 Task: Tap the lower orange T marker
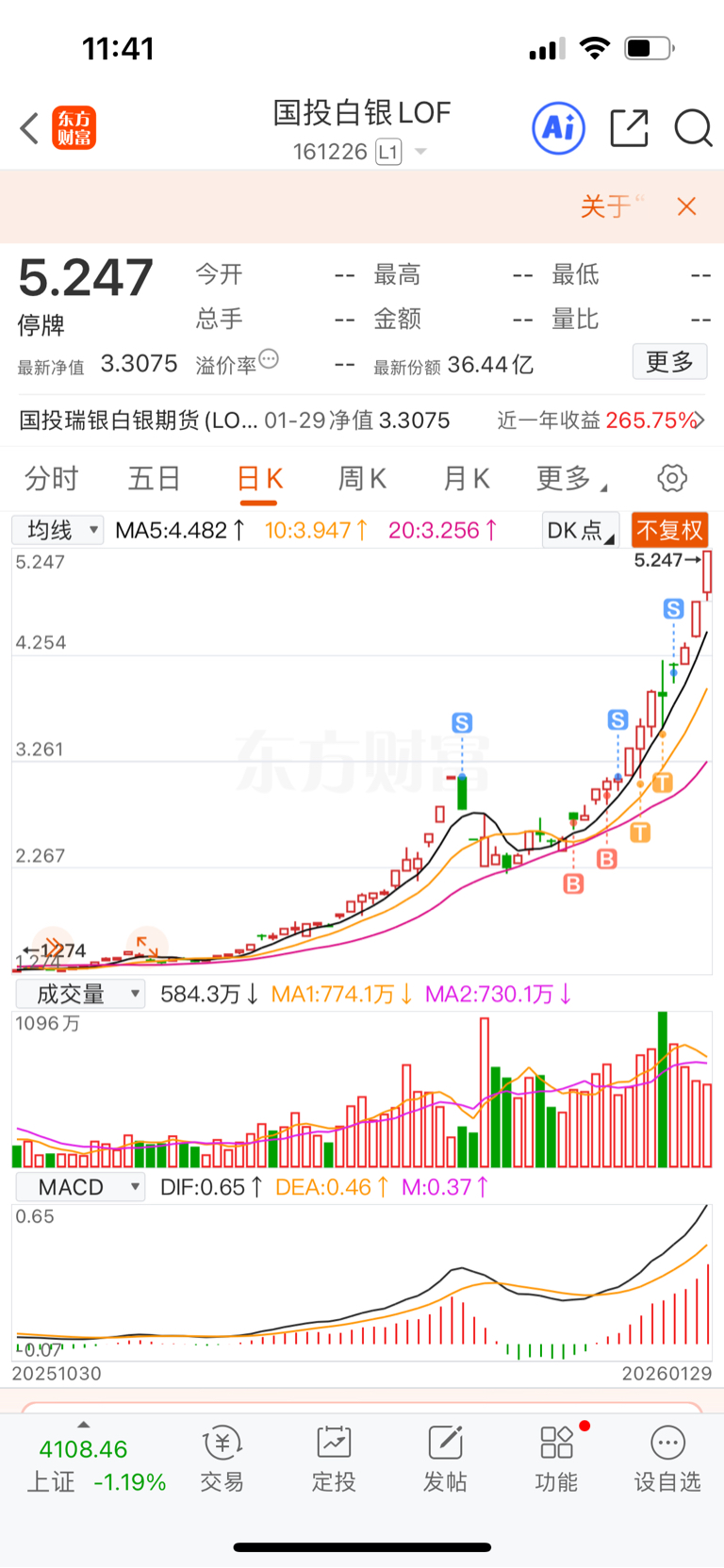[x=640, y=833]
